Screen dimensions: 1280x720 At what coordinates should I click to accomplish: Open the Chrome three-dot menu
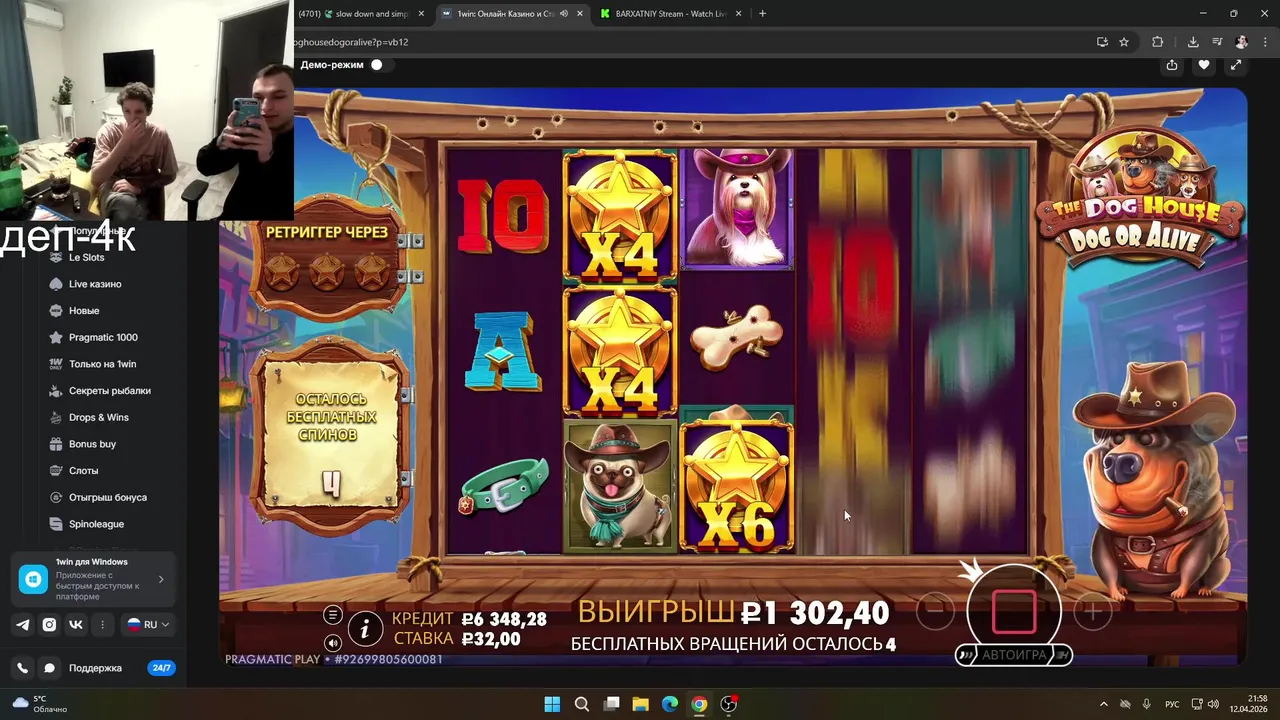click(x=1265, y=42)
